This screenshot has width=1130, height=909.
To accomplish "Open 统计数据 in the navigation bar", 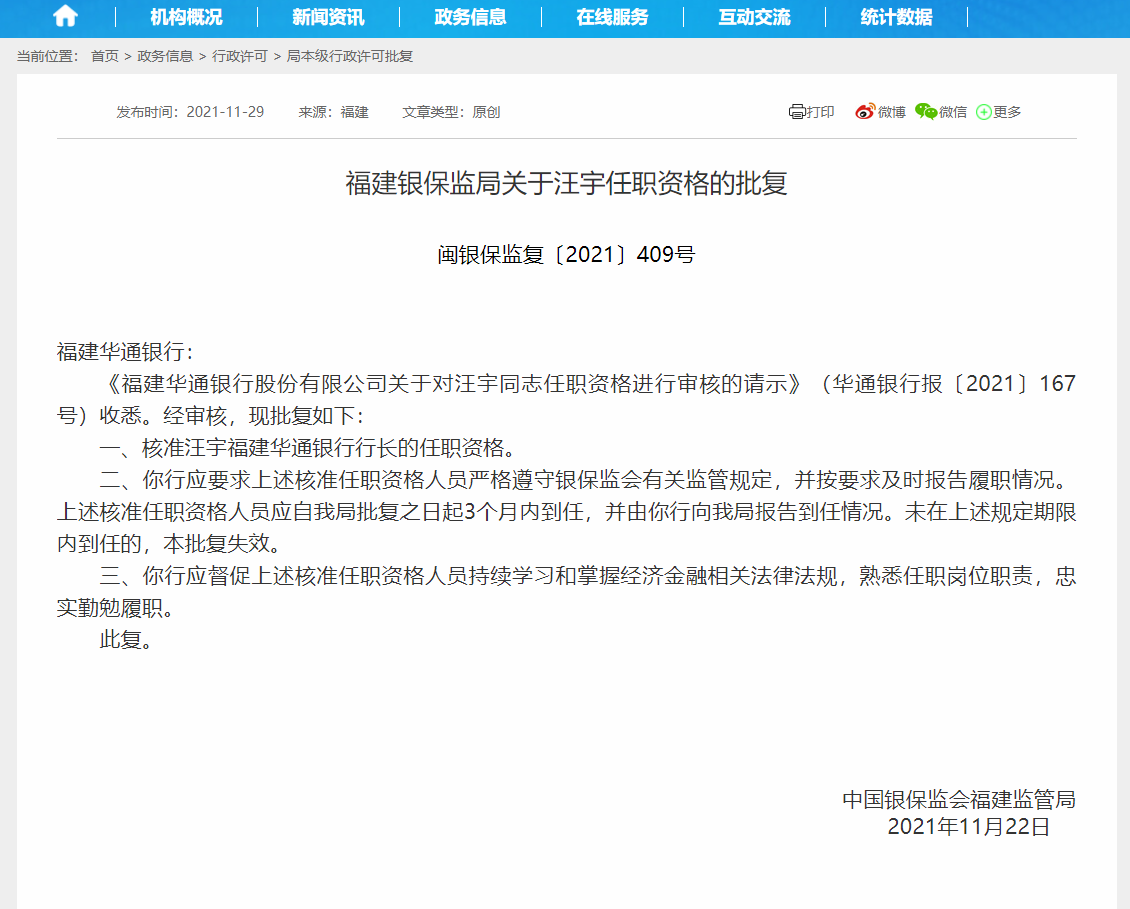I will [x=896, y=17].
